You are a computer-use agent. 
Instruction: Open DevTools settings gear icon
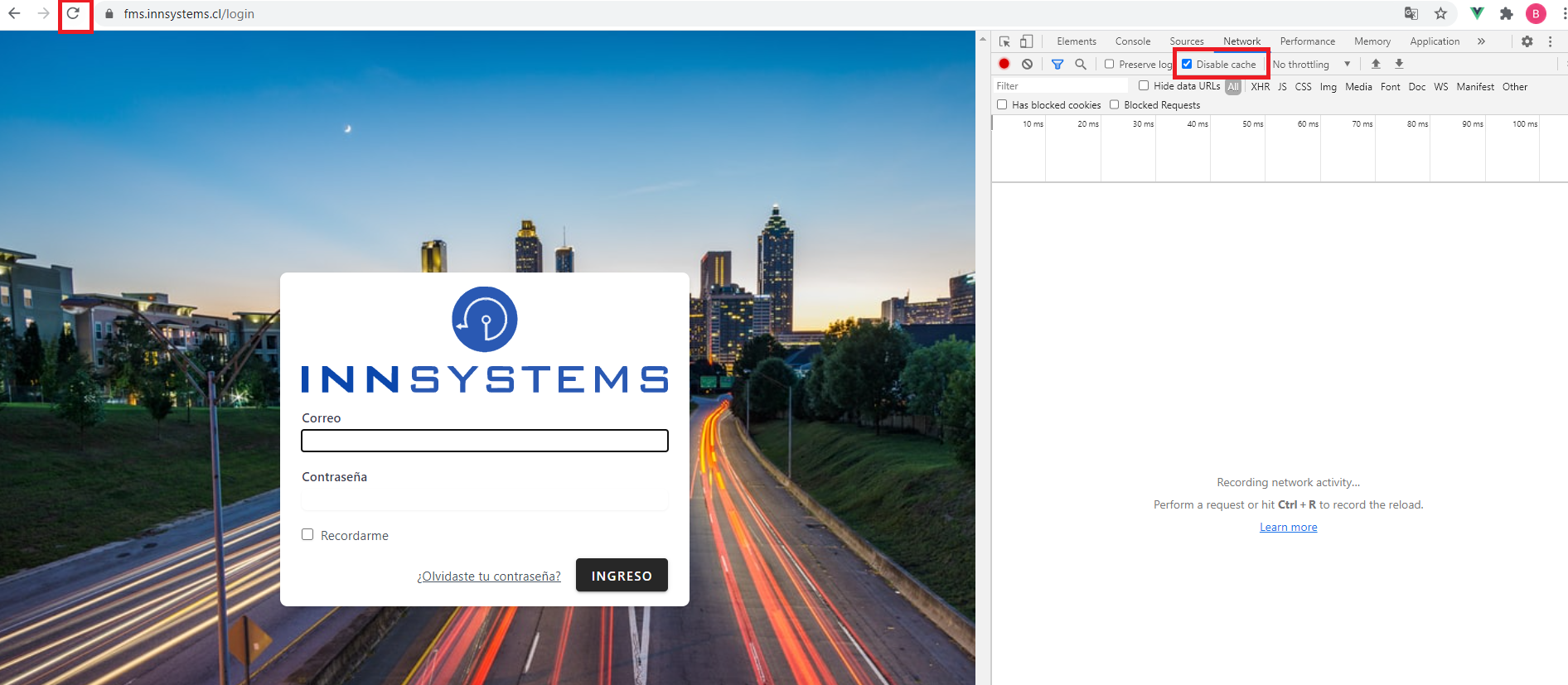(x=1527, y=41)
